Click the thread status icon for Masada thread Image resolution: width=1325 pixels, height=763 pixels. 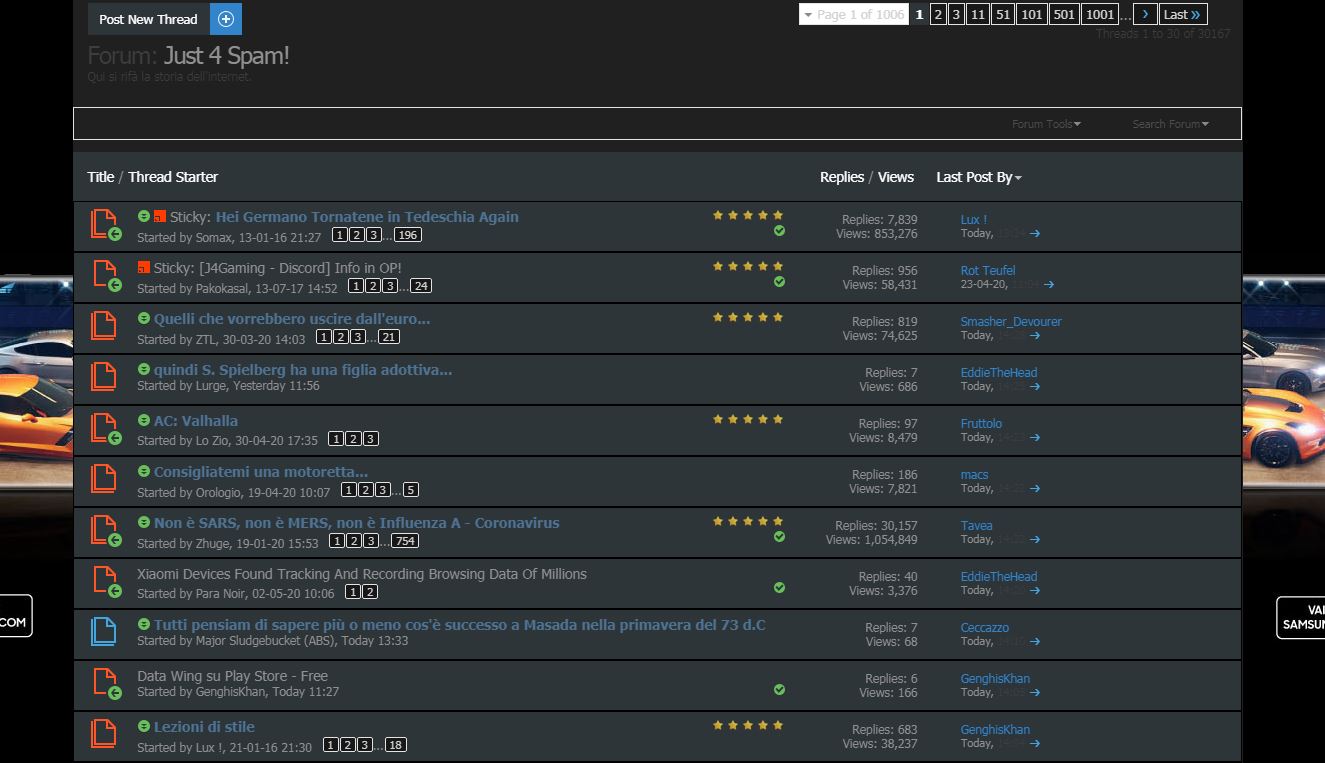pyautogui.click(x=103, y=632)
